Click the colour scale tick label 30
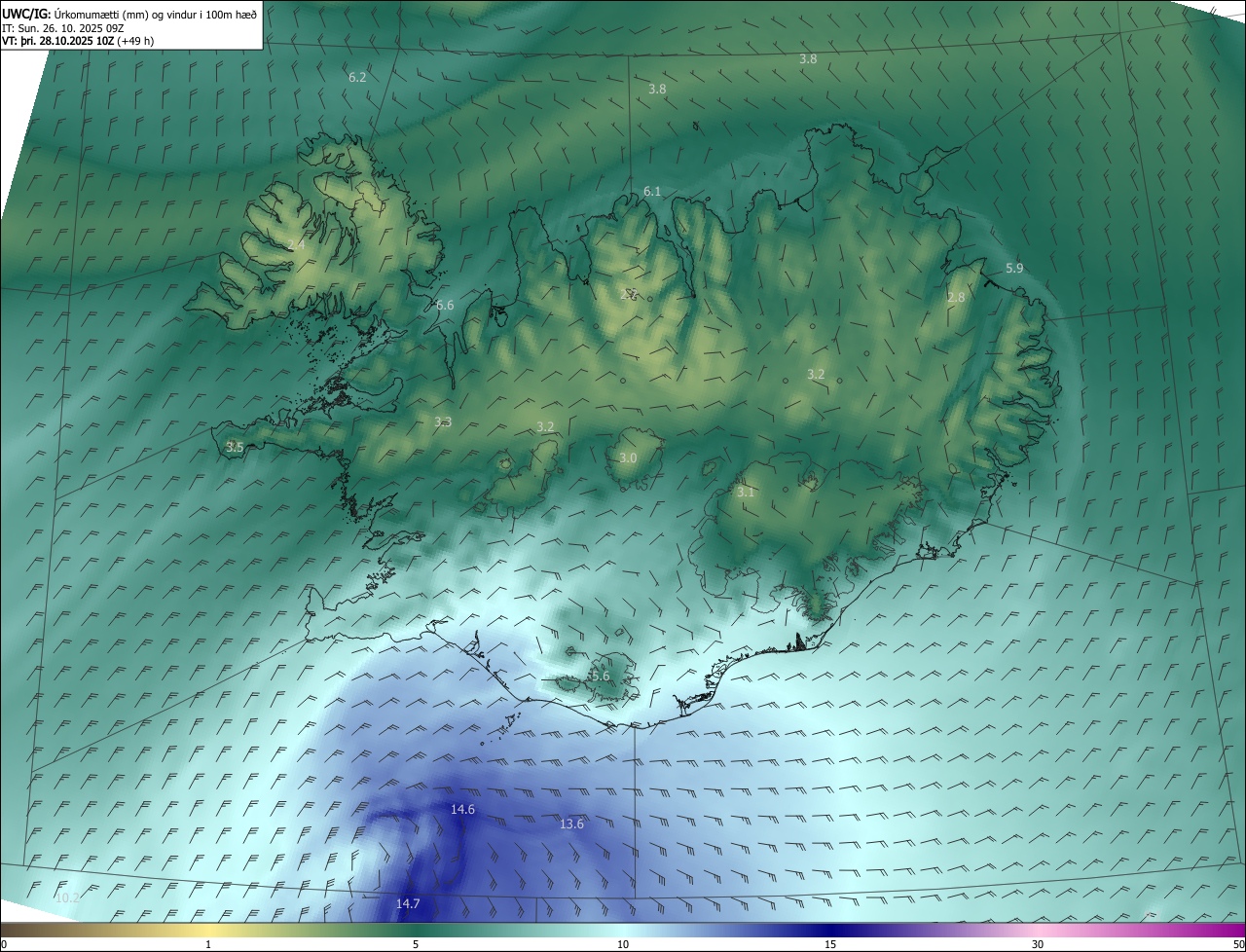The image size is (1246, 952). click(x=1038, y=944)
